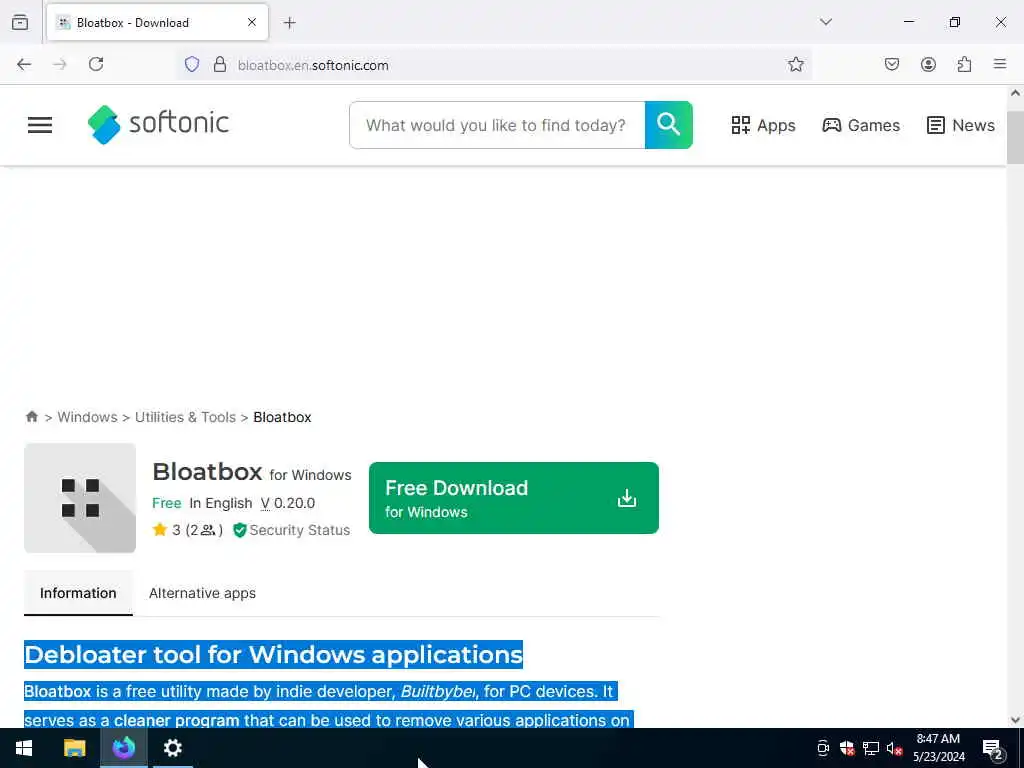Reload the current page

[x=96, y=64]
